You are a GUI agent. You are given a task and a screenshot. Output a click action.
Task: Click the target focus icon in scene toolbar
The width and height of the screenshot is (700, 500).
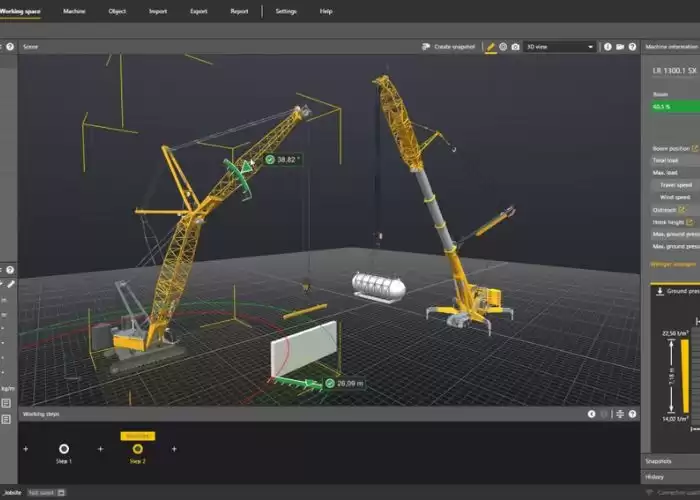tap(503, 47)
